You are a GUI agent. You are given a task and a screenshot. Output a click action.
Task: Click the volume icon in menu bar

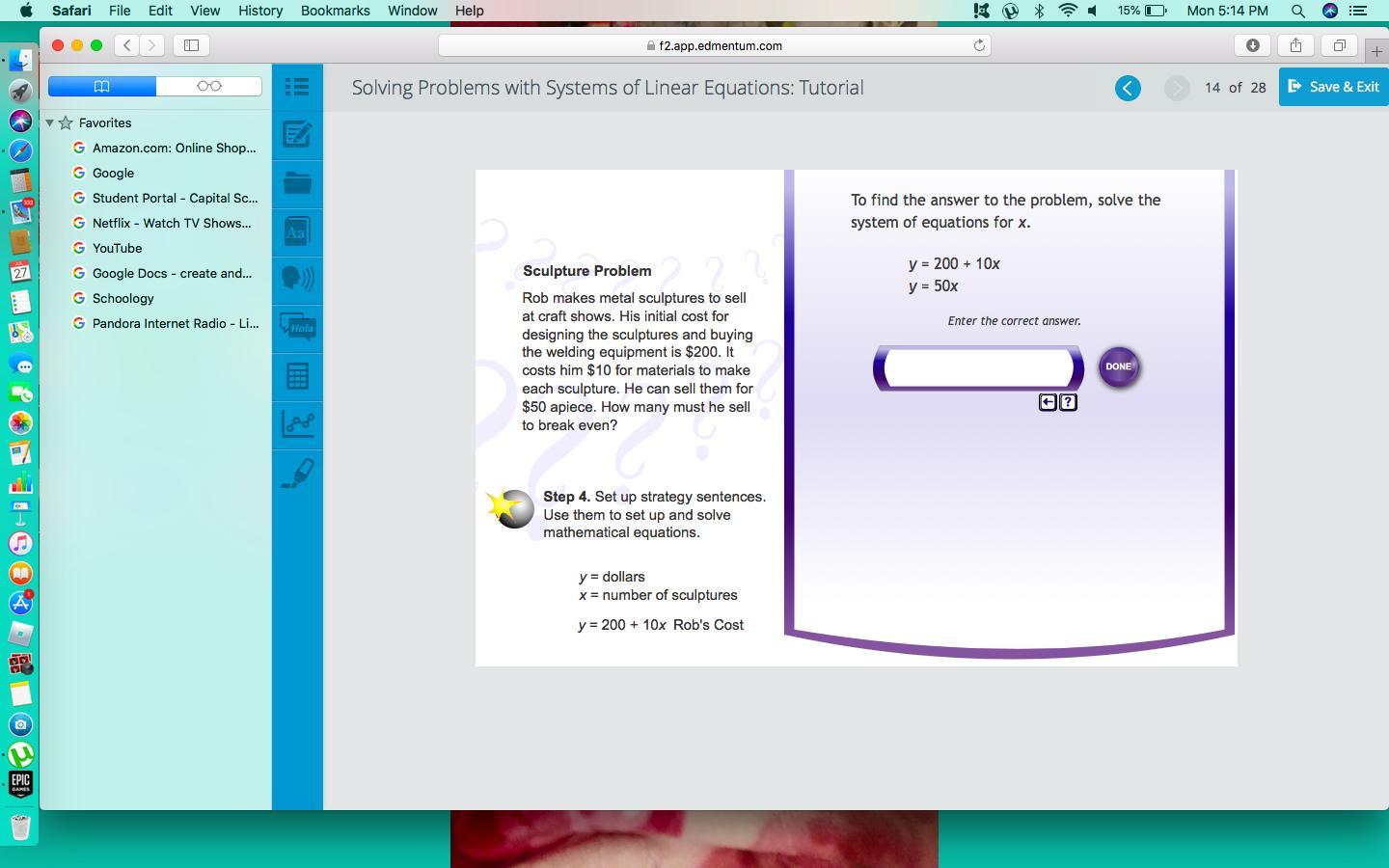click(1094, 11)
